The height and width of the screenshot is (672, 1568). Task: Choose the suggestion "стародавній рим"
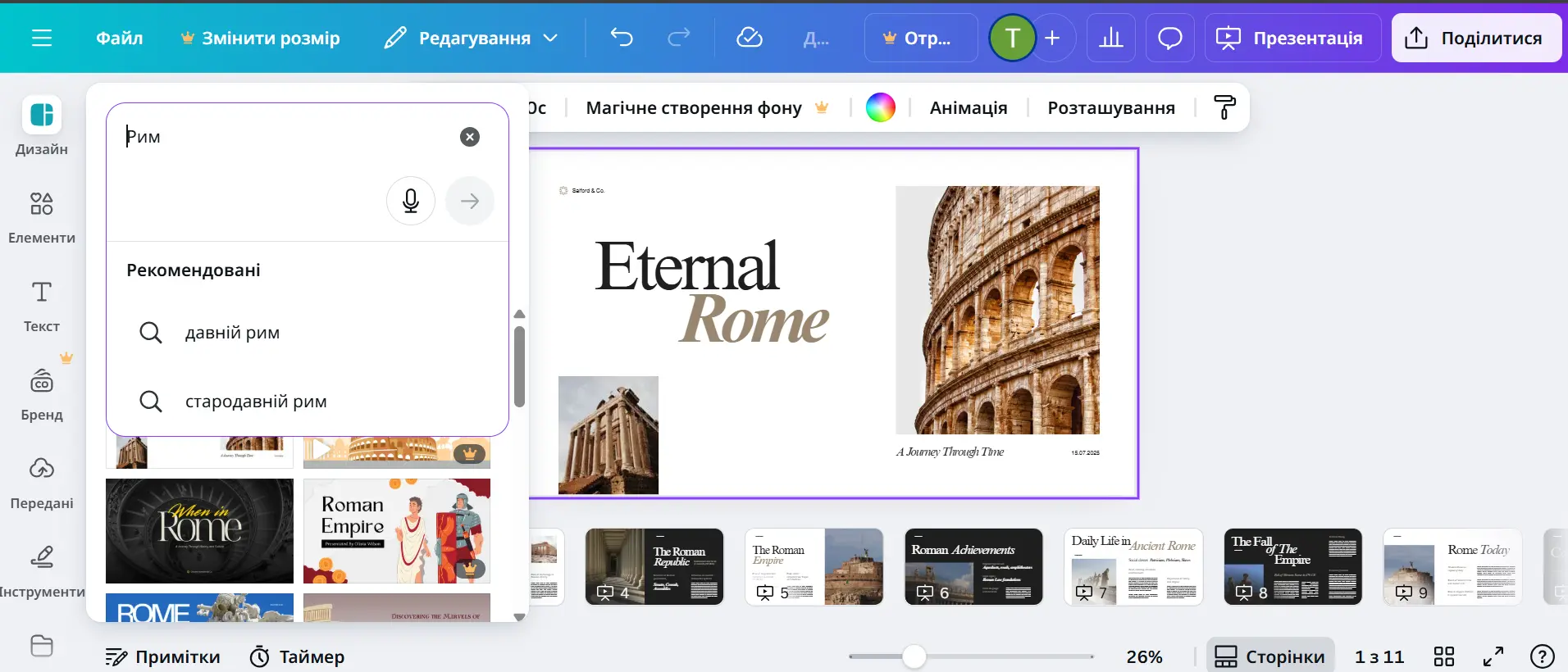(255, 402)
